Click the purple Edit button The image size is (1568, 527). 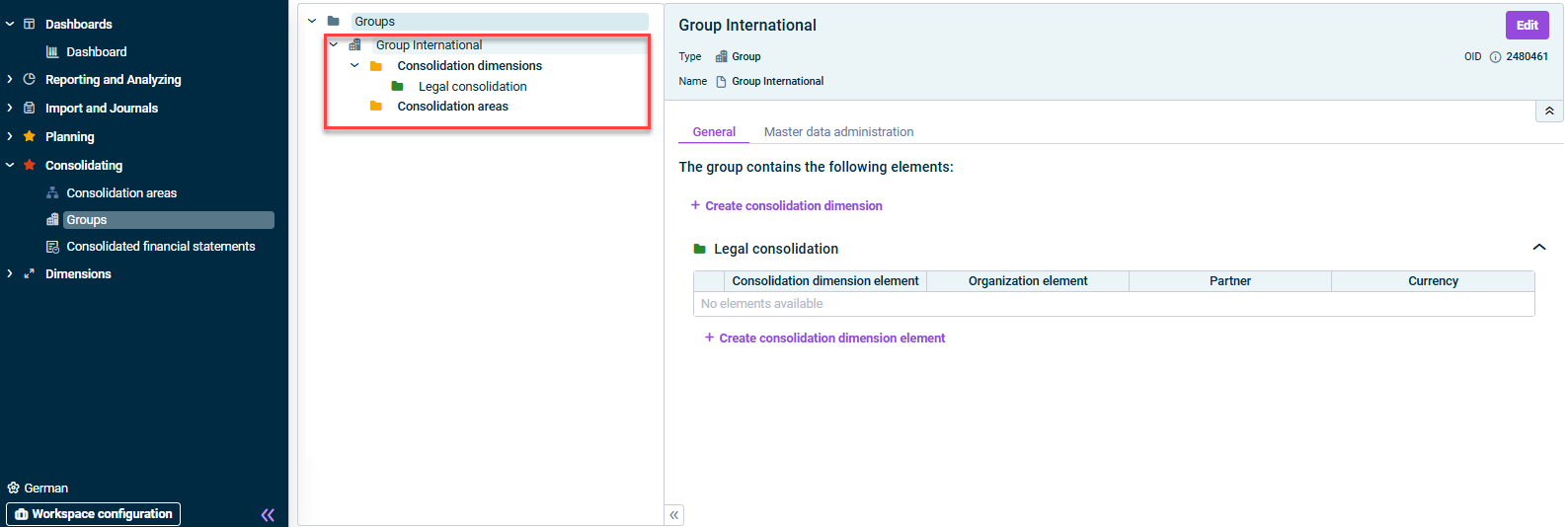point(1527,25)
